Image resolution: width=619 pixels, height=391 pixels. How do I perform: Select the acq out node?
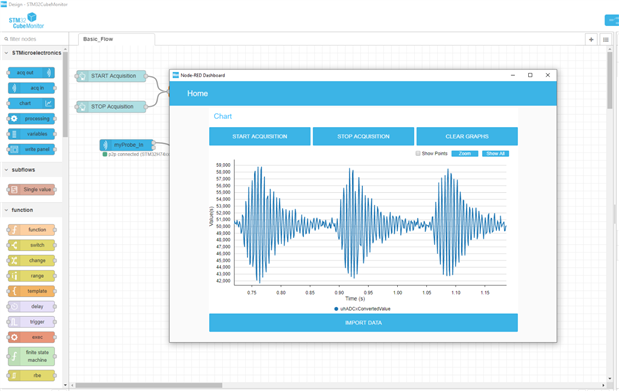pyautogui.click(x=31, y=73)
